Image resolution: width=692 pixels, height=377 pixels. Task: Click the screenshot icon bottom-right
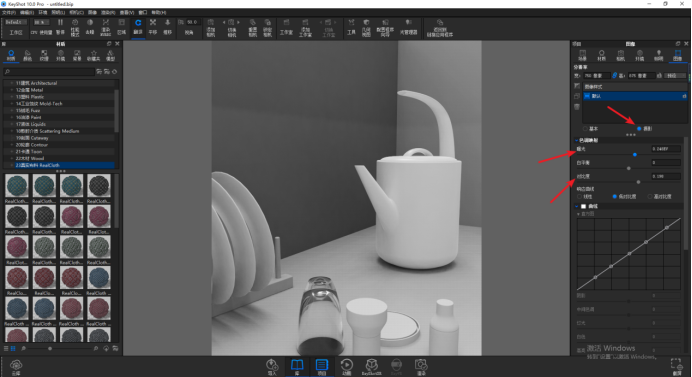click(676, 364)
